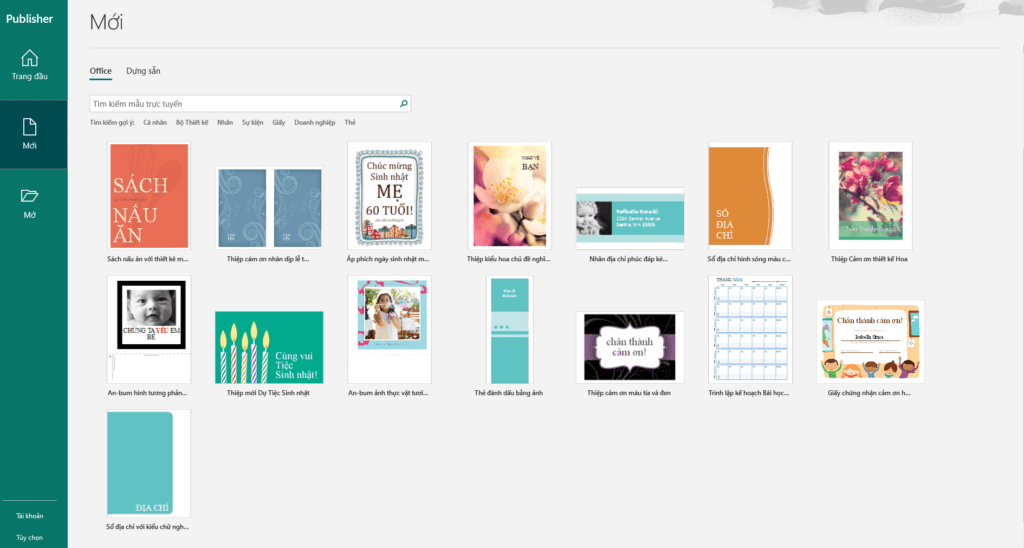Open Tùy chọn options

tap(30, 537)
